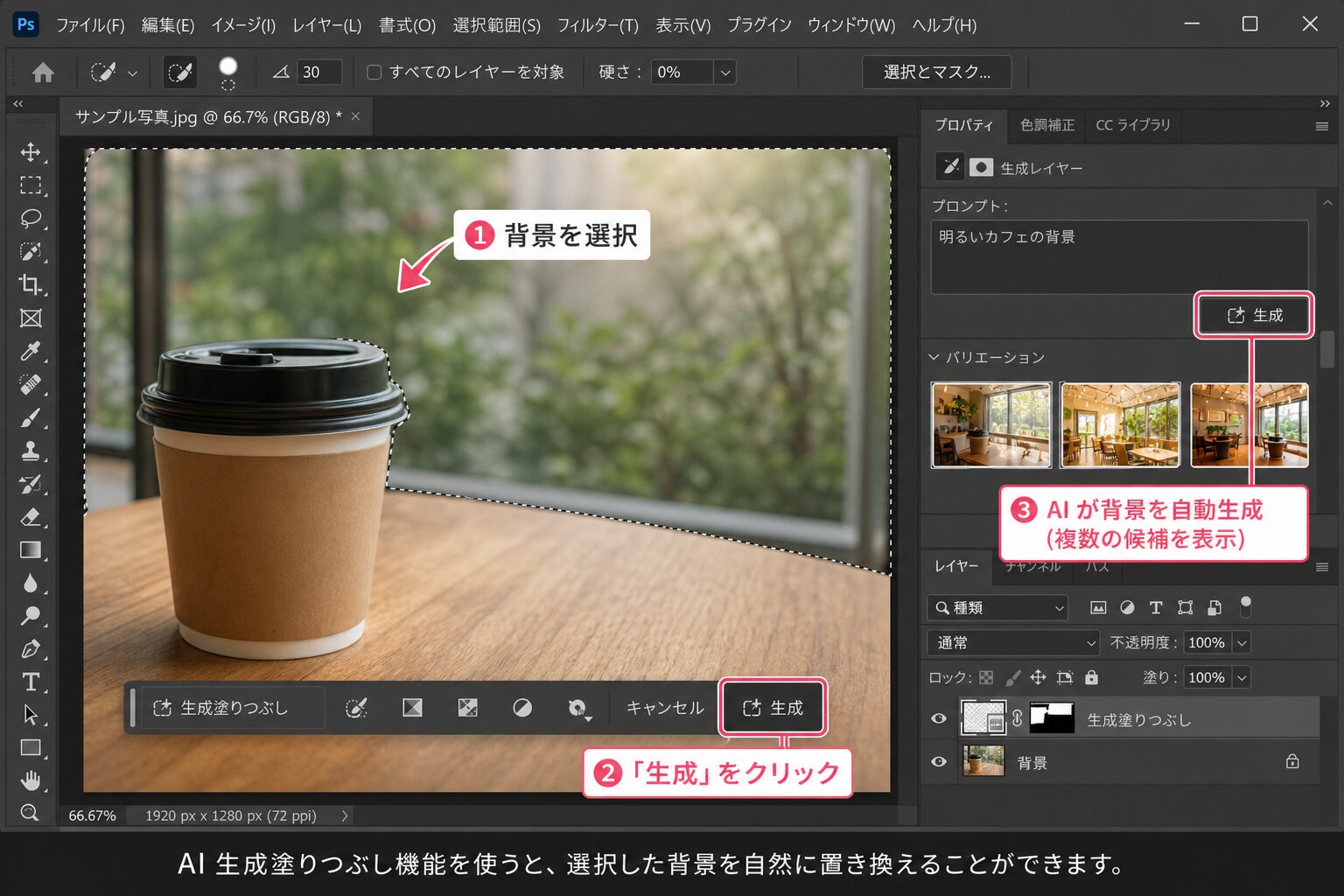Screen dimensions: 1344x896
Task: Select the Rectangle shape tool
Action: point(31,748)
